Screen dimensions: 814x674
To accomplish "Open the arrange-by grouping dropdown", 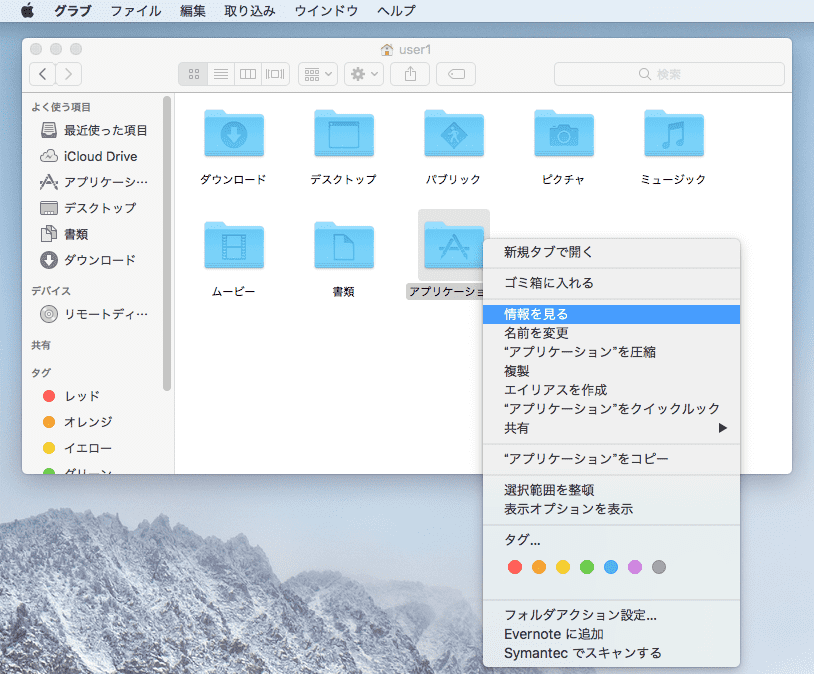I will point(317,74).
